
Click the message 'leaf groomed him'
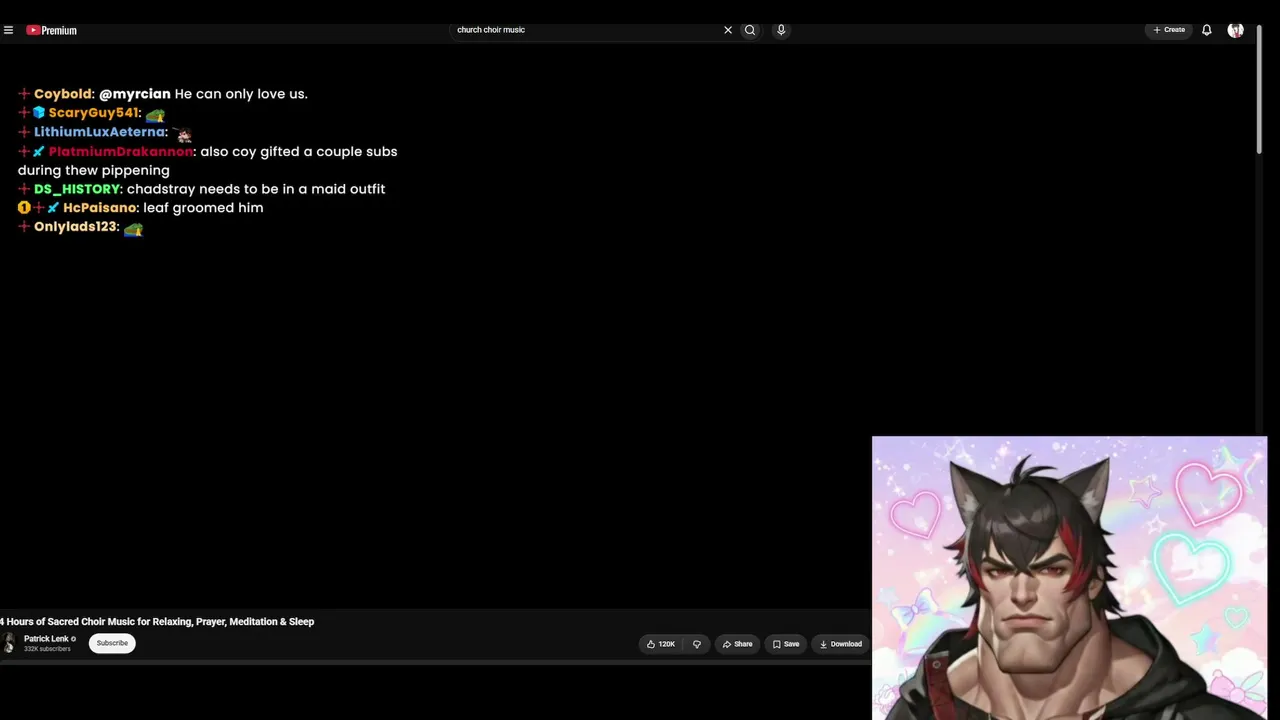[203, 208]
